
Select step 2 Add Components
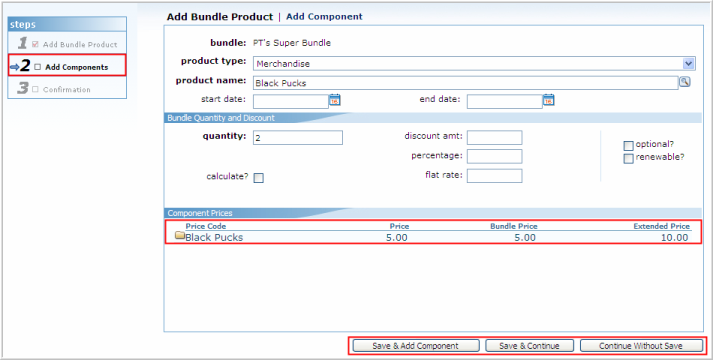pyautogui.click(x=67, y=65)
